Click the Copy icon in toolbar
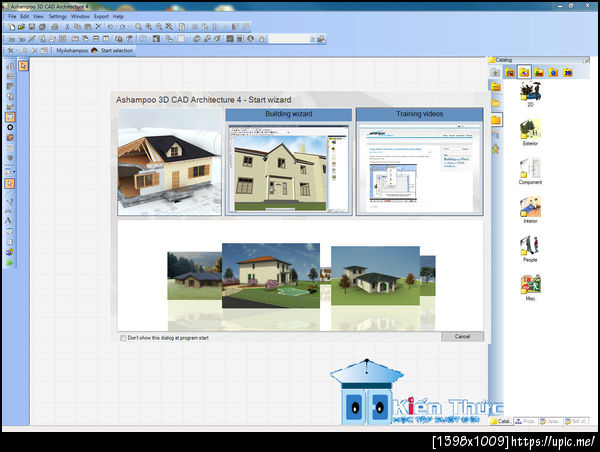 pyautogui.click(x=78, y=27)
